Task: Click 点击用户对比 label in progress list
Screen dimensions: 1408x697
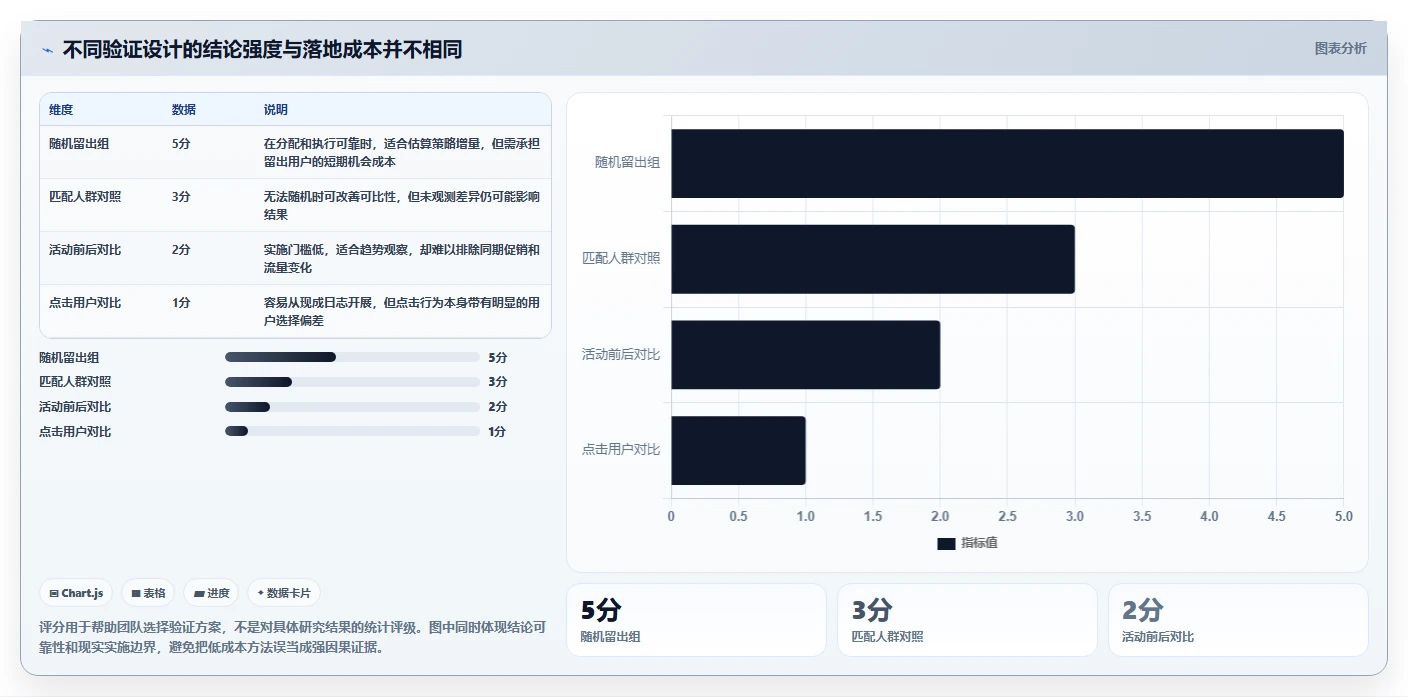Action: pos(75,432)
